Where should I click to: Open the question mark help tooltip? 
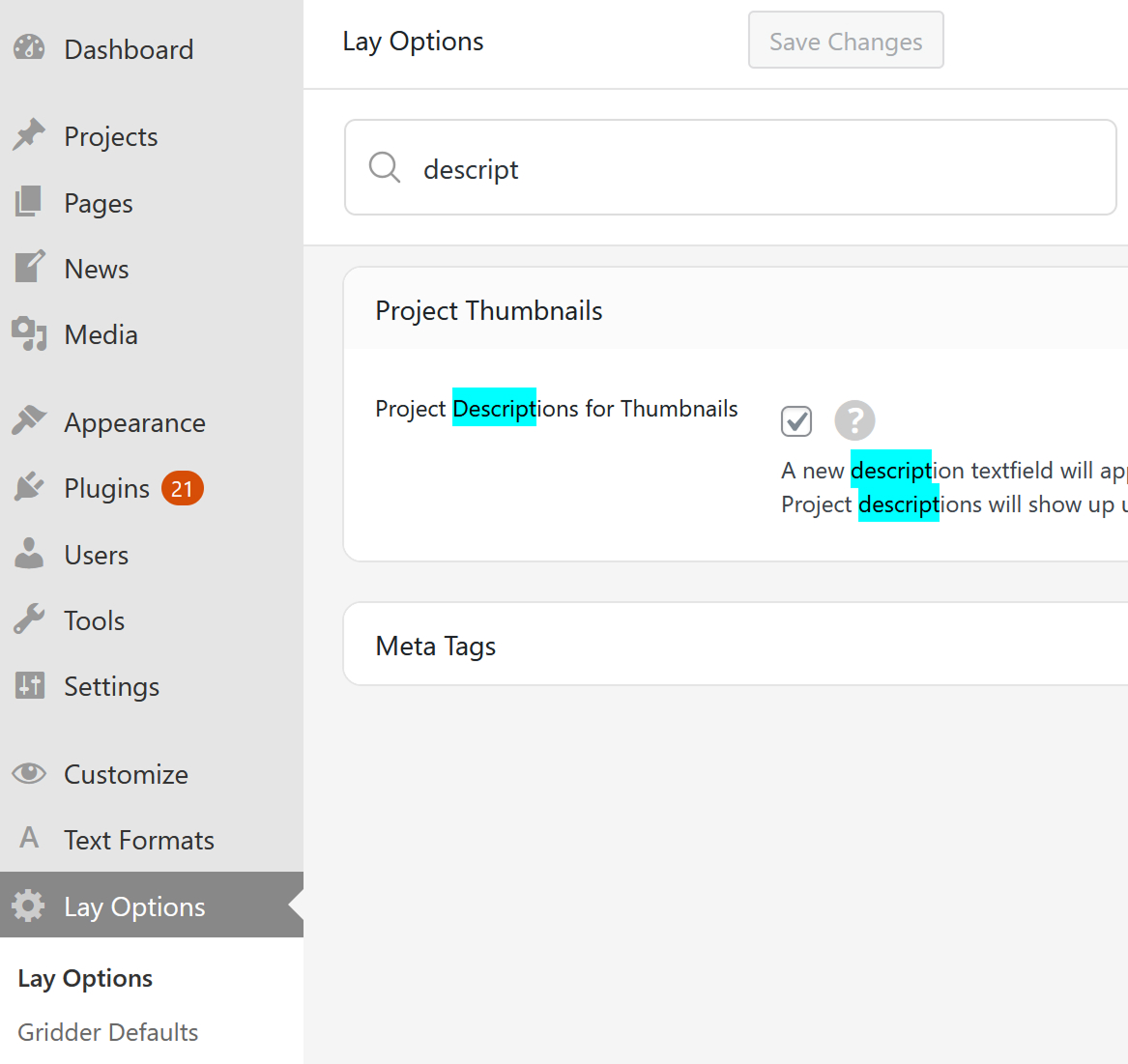pyautogui.click(x=854, y=420)
